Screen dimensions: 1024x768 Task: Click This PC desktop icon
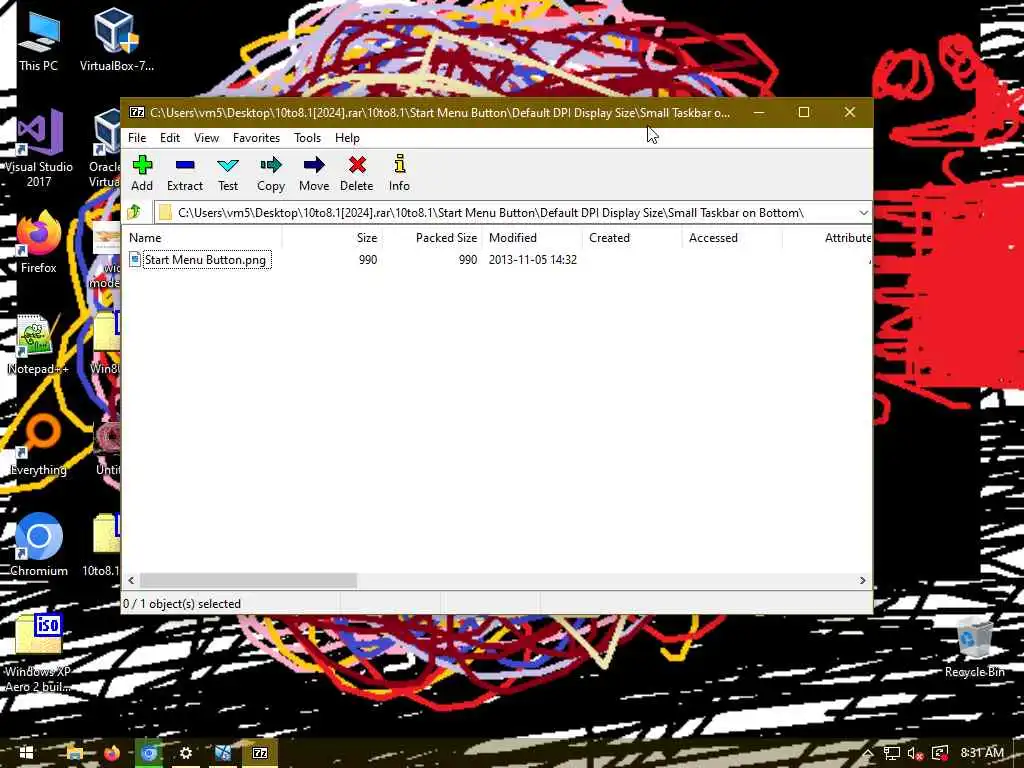[39, 41]
